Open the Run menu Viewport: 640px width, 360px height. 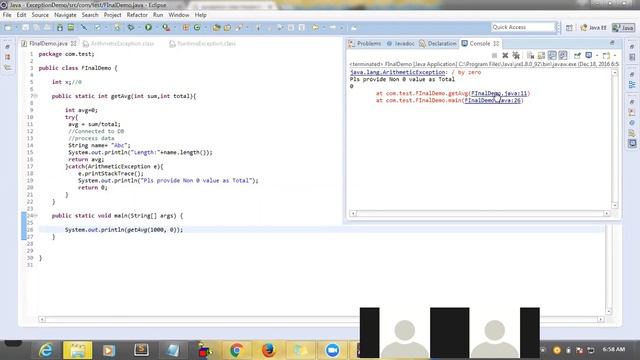158,15
